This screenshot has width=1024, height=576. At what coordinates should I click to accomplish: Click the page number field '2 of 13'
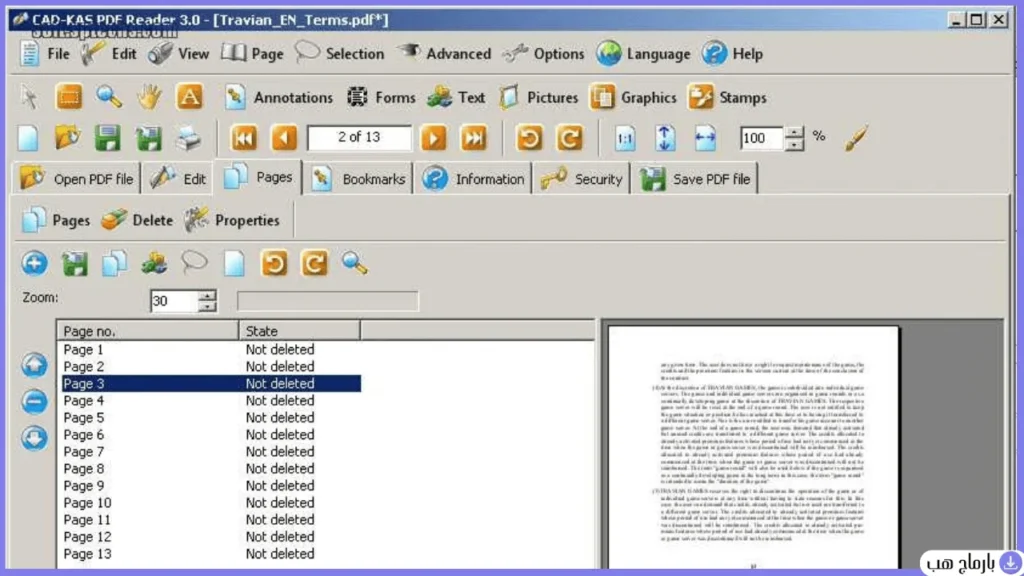(x=359, y=137)
